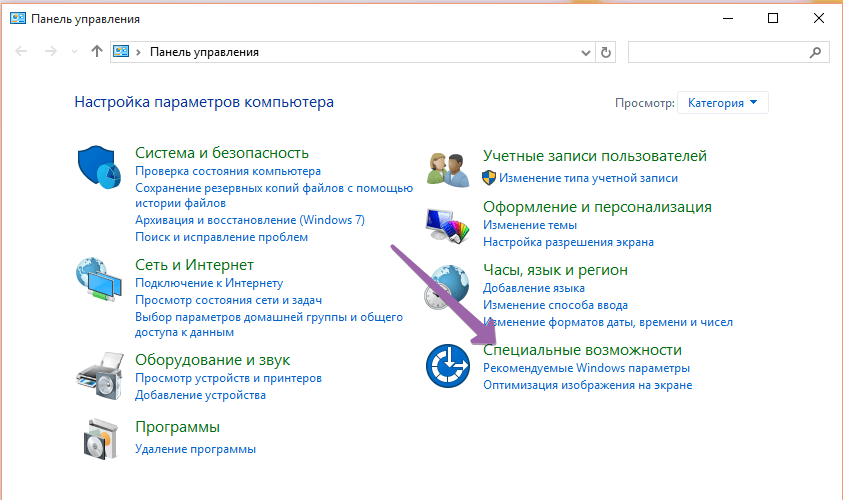Open Специальные возможности category heading
This screenshot has width=843, height=500.
pyautogui.click(x=582, y=350)
